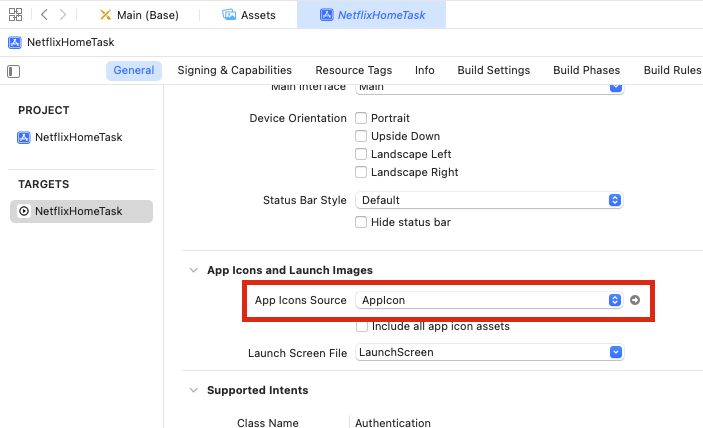703x428 pixels.
Task: Collapse the App Icons and Launch Images section
Action: pos(192,270)
